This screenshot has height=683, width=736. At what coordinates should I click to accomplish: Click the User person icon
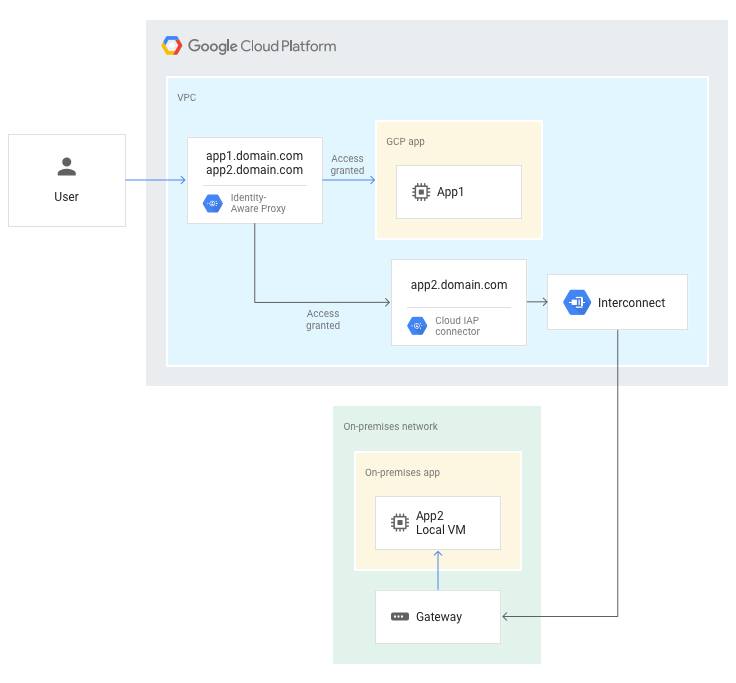click(67, 166)
